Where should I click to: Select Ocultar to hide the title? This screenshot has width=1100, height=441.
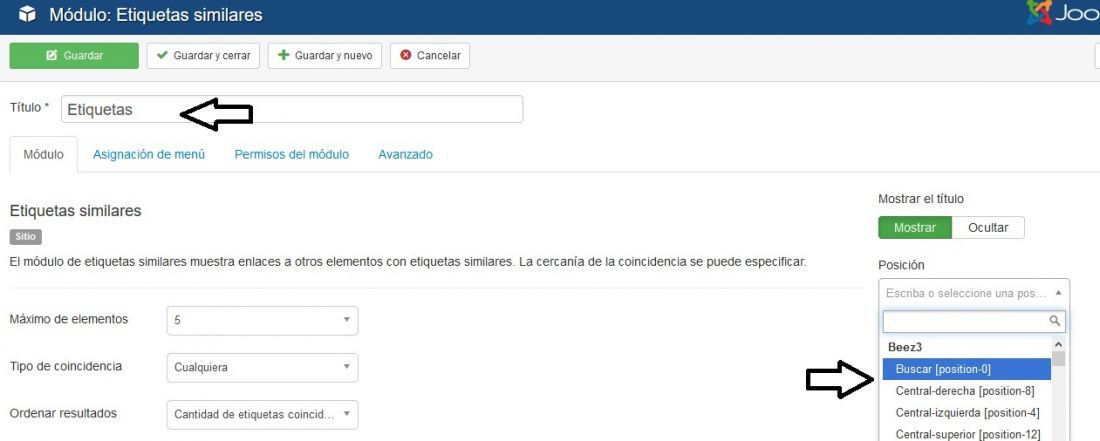coord(988,228)
